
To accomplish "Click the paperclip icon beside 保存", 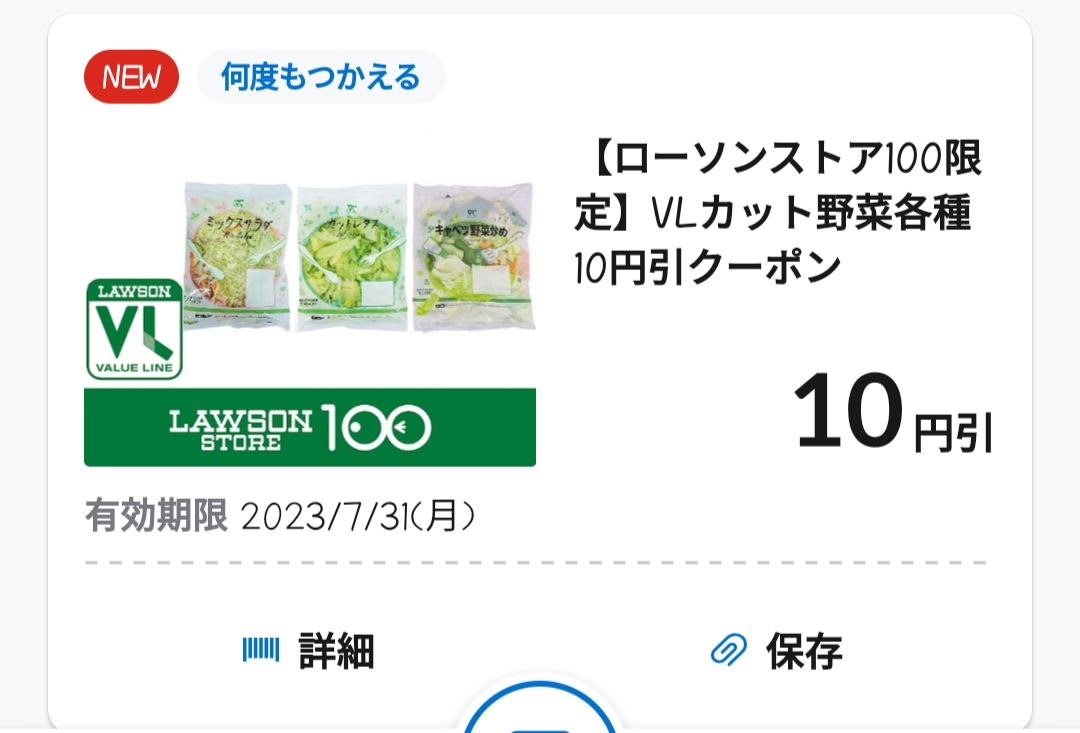I will (x=729, y=651).
